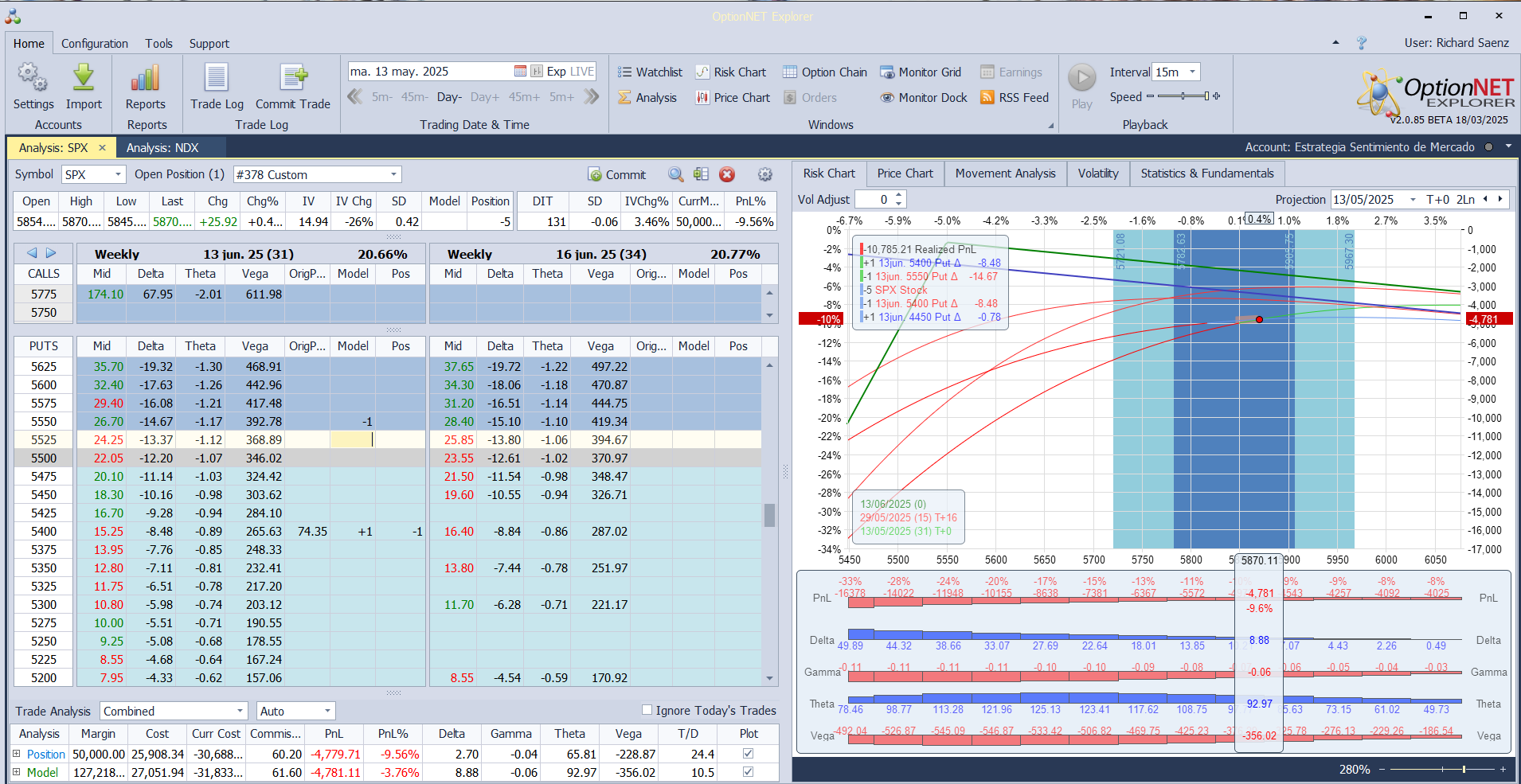This screenshot has width=1521, height=784.
Task: Expand the Position analysis row
Action: point(16,753)
